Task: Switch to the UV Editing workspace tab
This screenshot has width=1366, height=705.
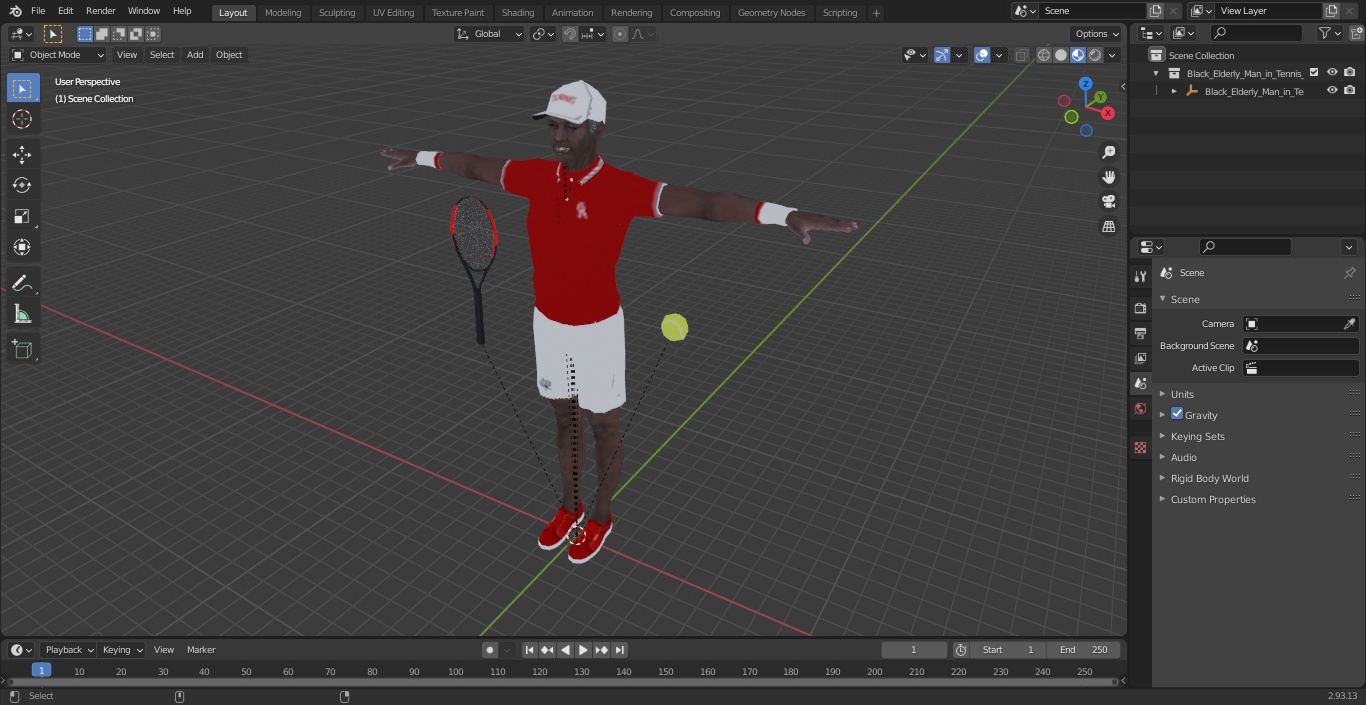Action: pyautogui.click(x=393, y=12)
